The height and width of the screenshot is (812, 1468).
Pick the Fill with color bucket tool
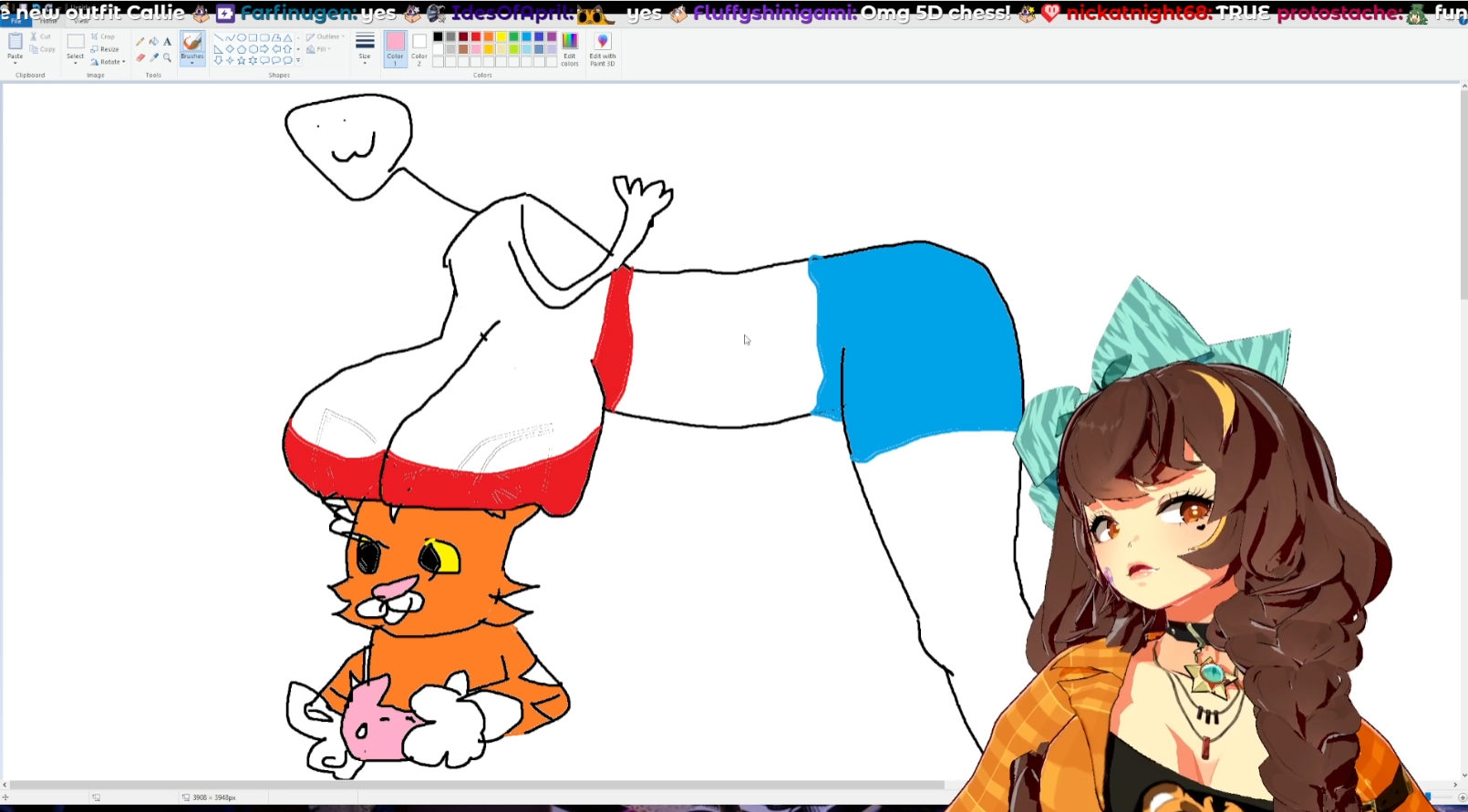[153, 42]
